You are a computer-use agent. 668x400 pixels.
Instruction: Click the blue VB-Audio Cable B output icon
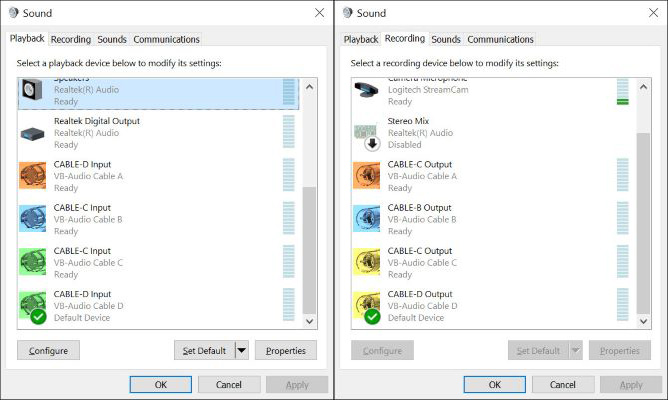[x=366, y=219]
